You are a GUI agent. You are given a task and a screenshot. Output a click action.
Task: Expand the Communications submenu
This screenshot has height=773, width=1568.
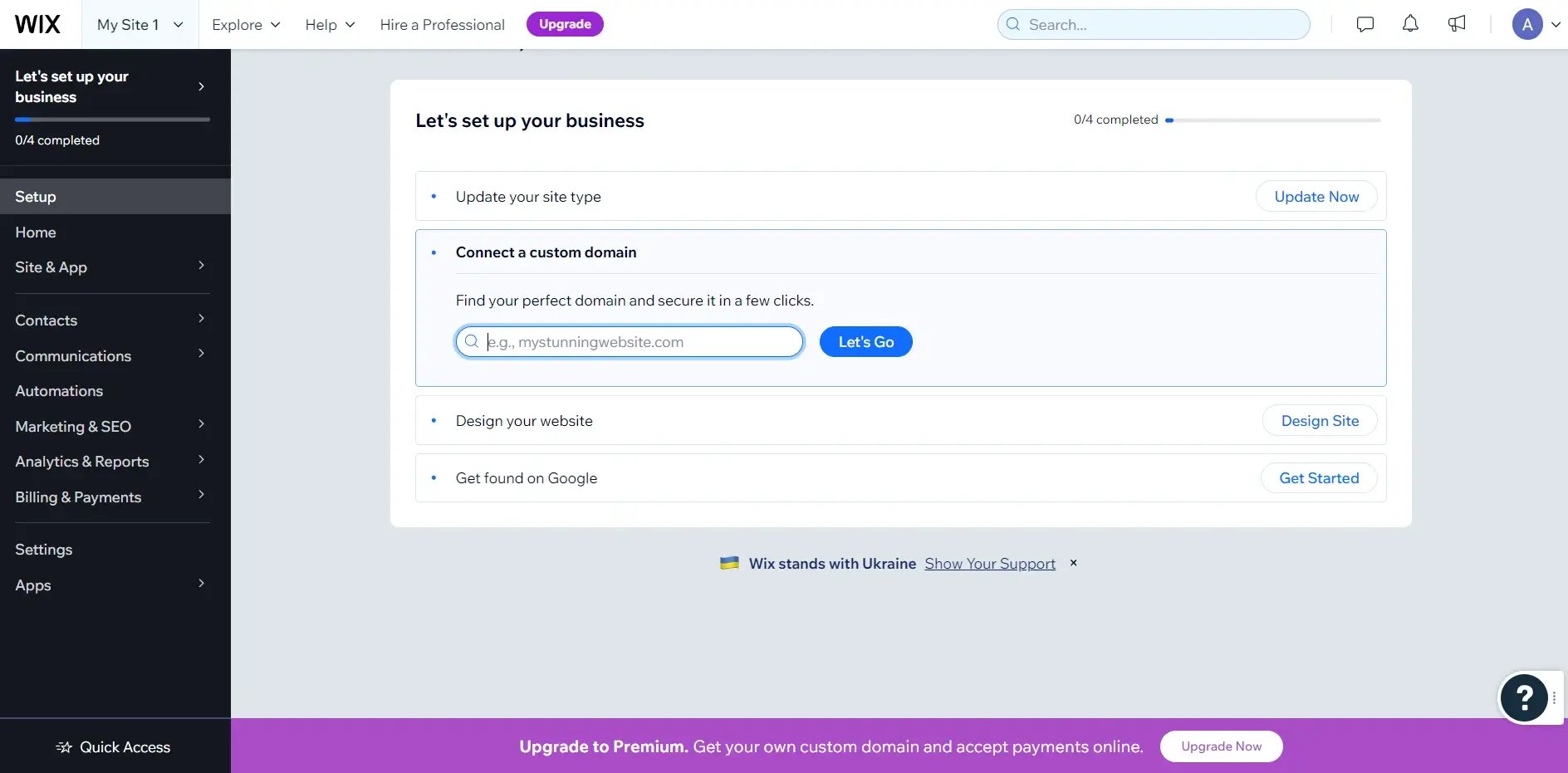(201, 354)
